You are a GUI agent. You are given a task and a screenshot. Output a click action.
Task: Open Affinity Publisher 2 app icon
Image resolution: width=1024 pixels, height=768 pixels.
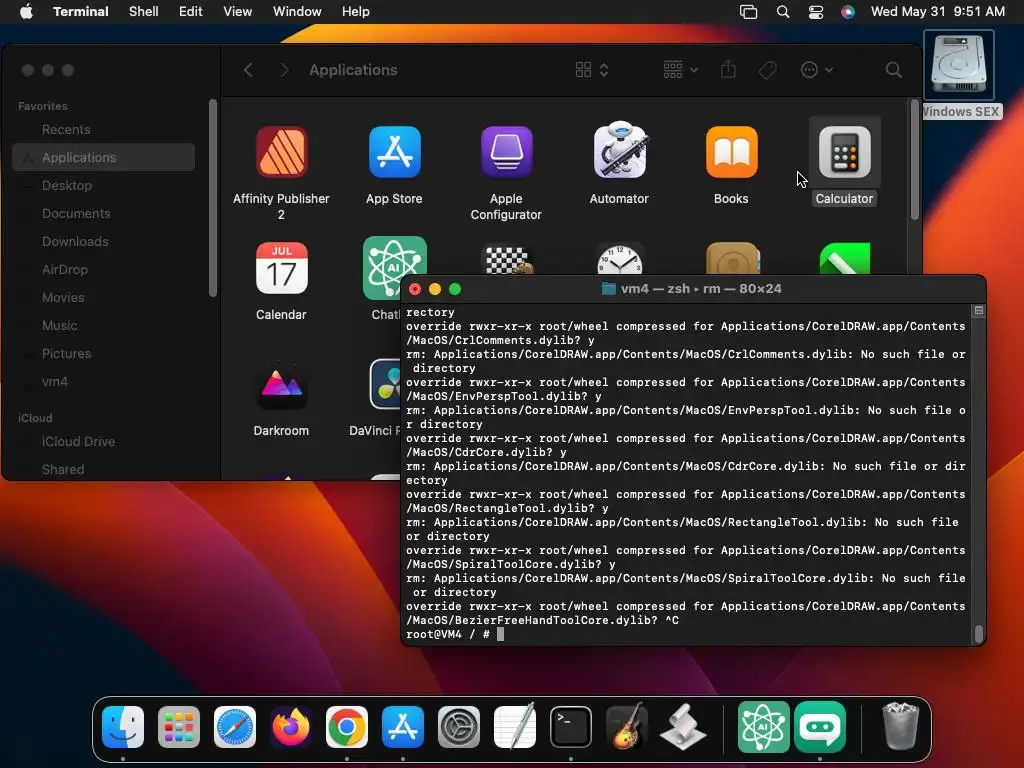[281, 152]
